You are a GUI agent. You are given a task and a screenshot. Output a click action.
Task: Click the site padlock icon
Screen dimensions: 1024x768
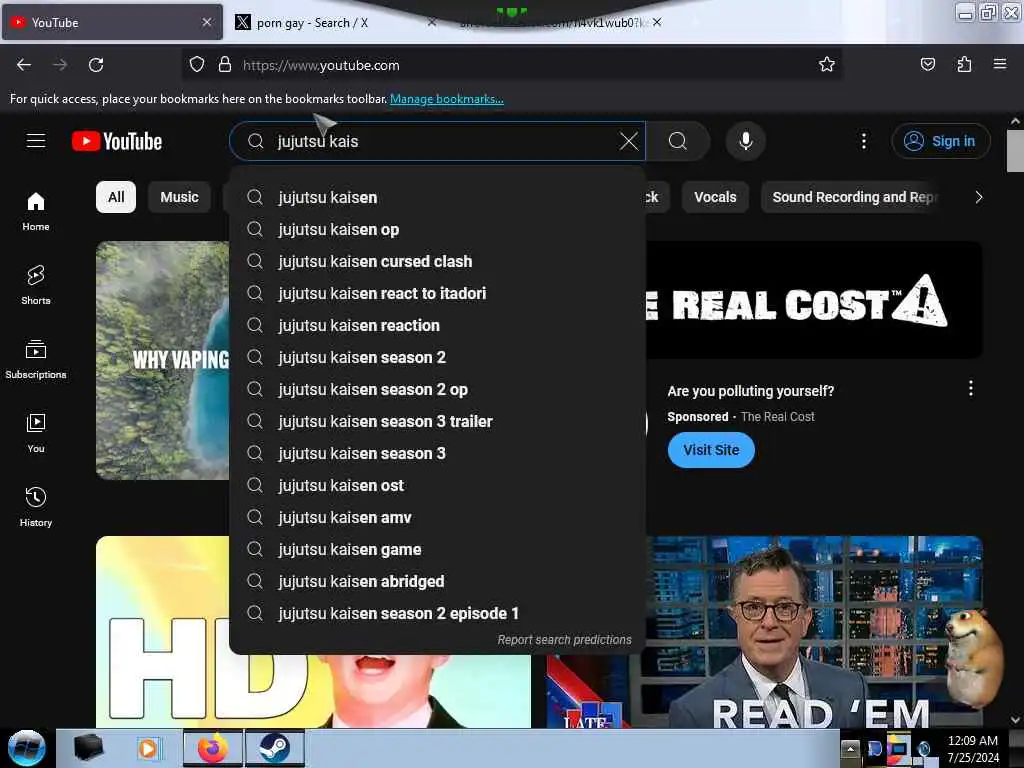[x=225, y=65]
